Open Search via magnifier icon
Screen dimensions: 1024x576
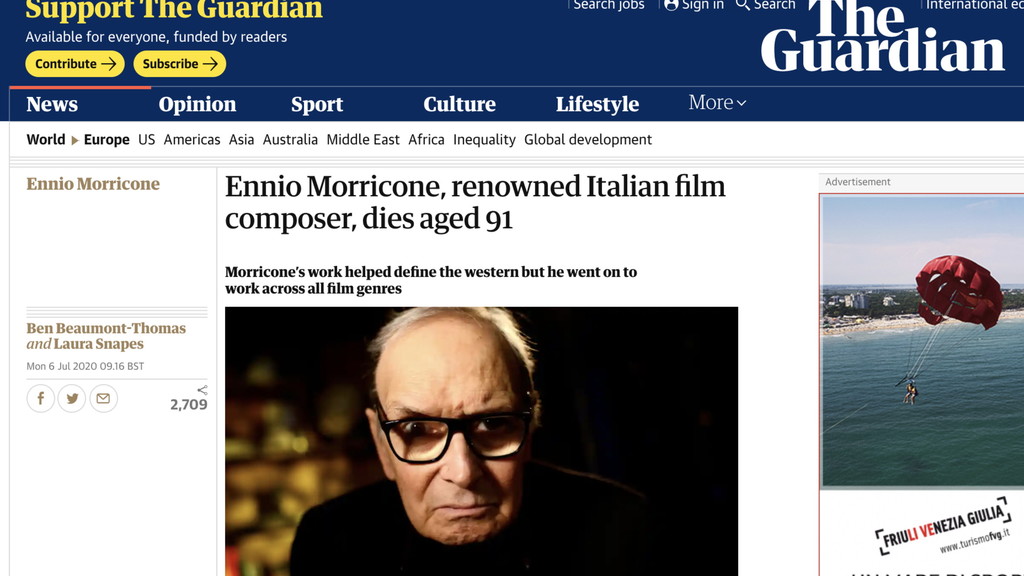click(x=743, y=5)
